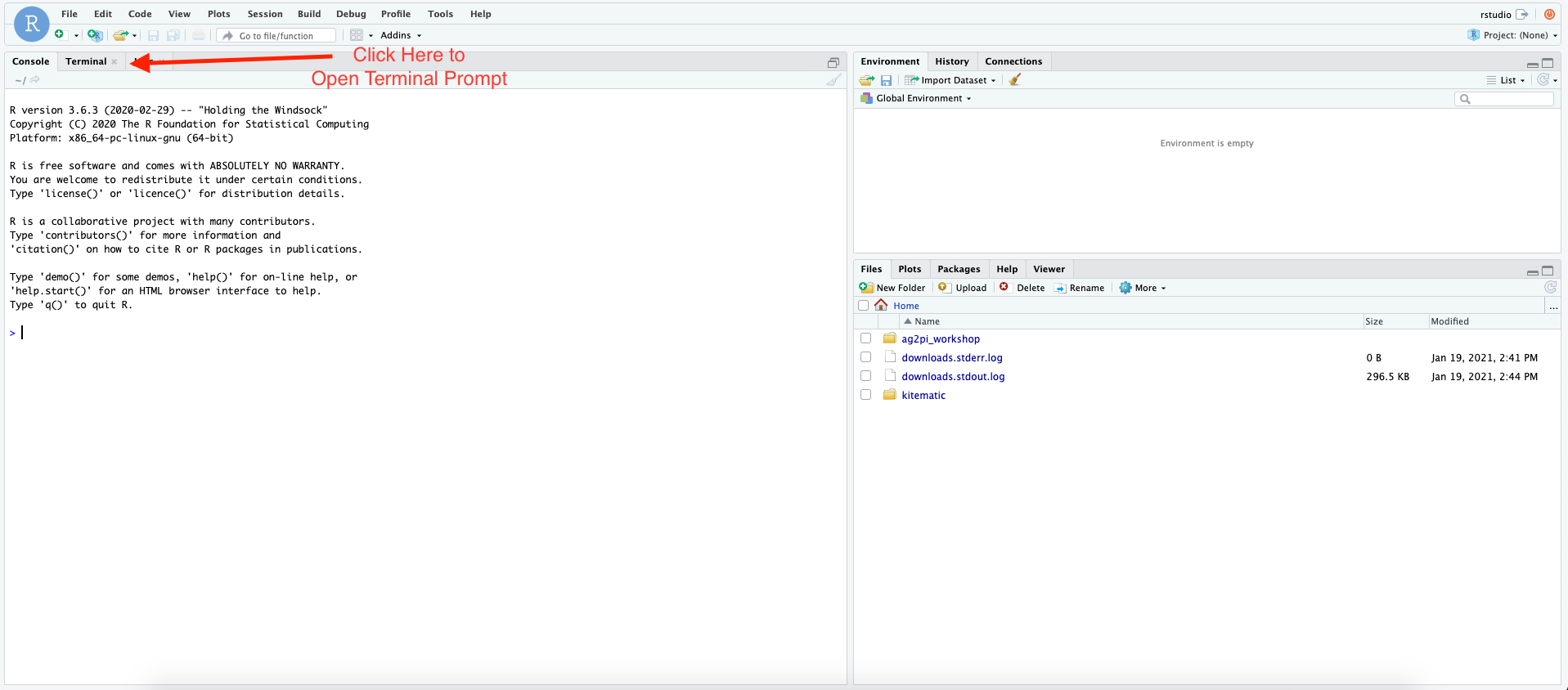Screen dimensions: 1568x690
Task: Select the downloads.stdout.log checkbox
Action: [x=865, y=376]
